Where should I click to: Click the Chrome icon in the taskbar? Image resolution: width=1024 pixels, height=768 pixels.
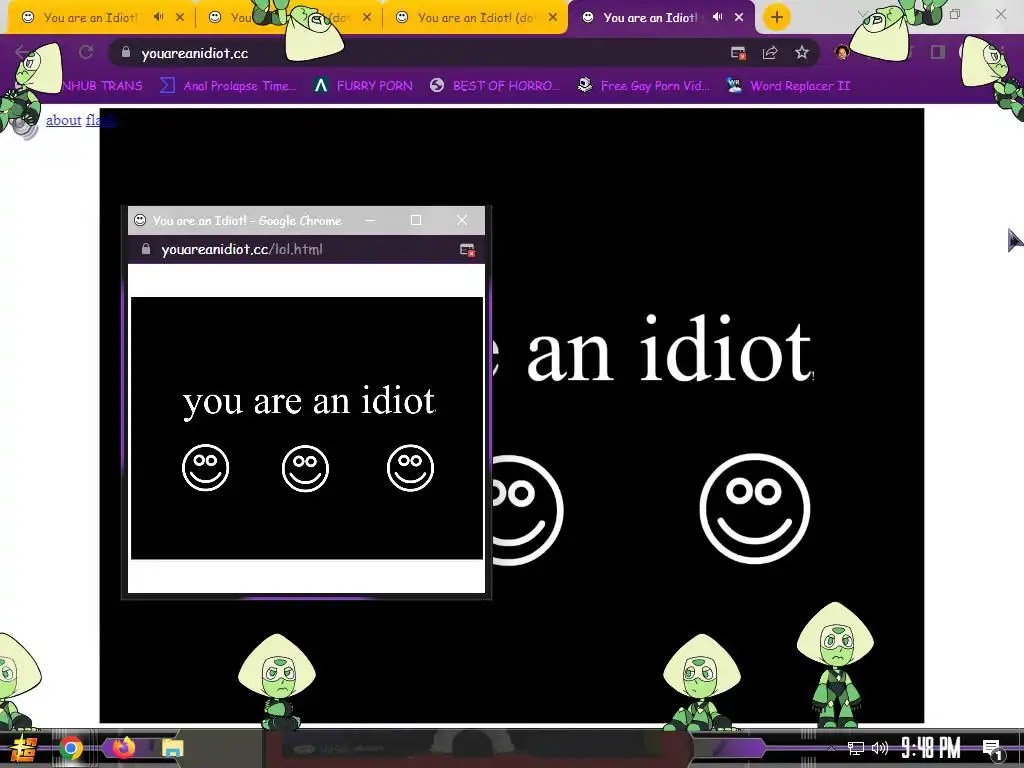[x=71, y=748]
